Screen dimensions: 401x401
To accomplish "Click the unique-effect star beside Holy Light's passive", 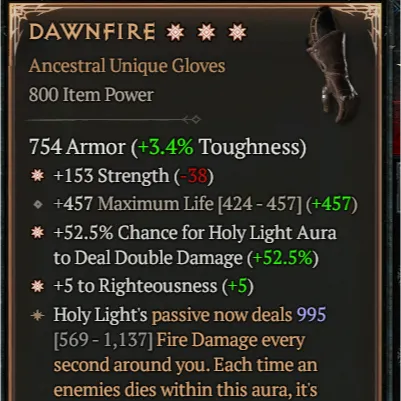I will point(37,315).
